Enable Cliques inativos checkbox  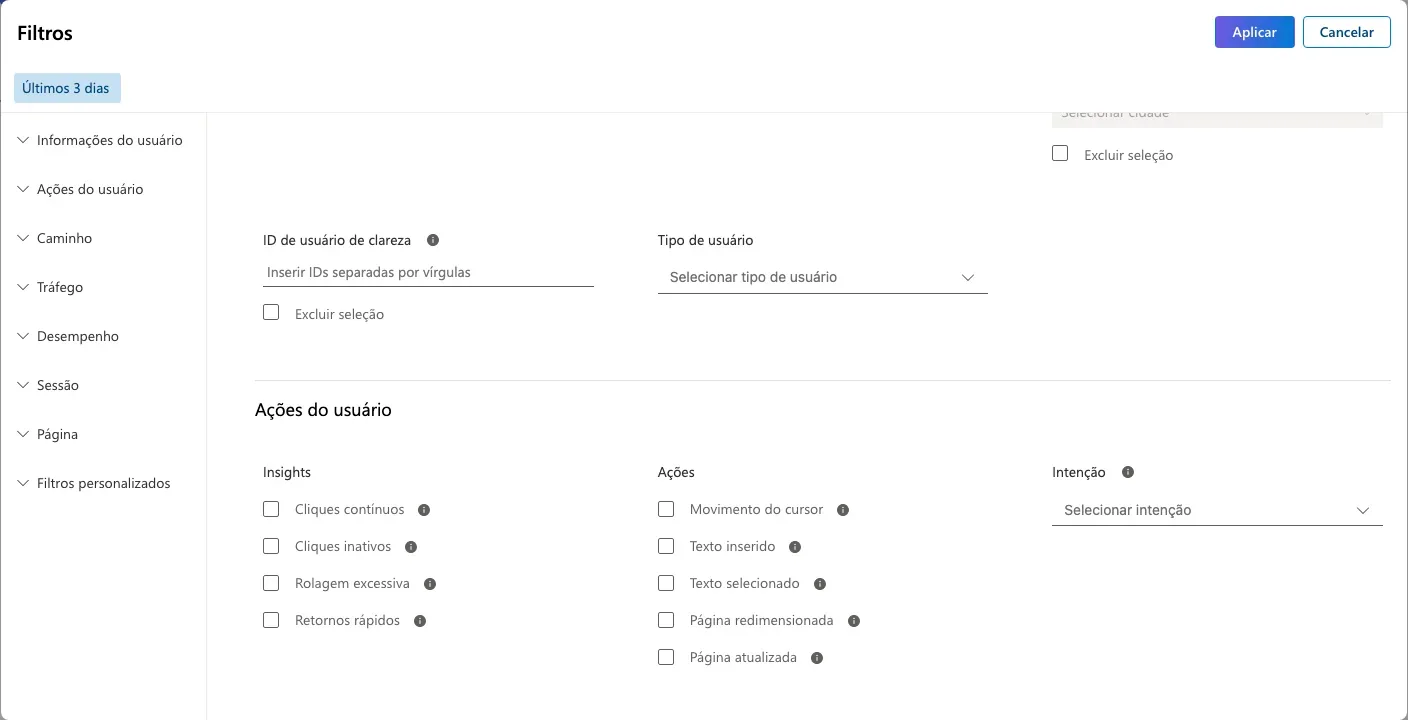pyautogui.click(x=271, y=546)
